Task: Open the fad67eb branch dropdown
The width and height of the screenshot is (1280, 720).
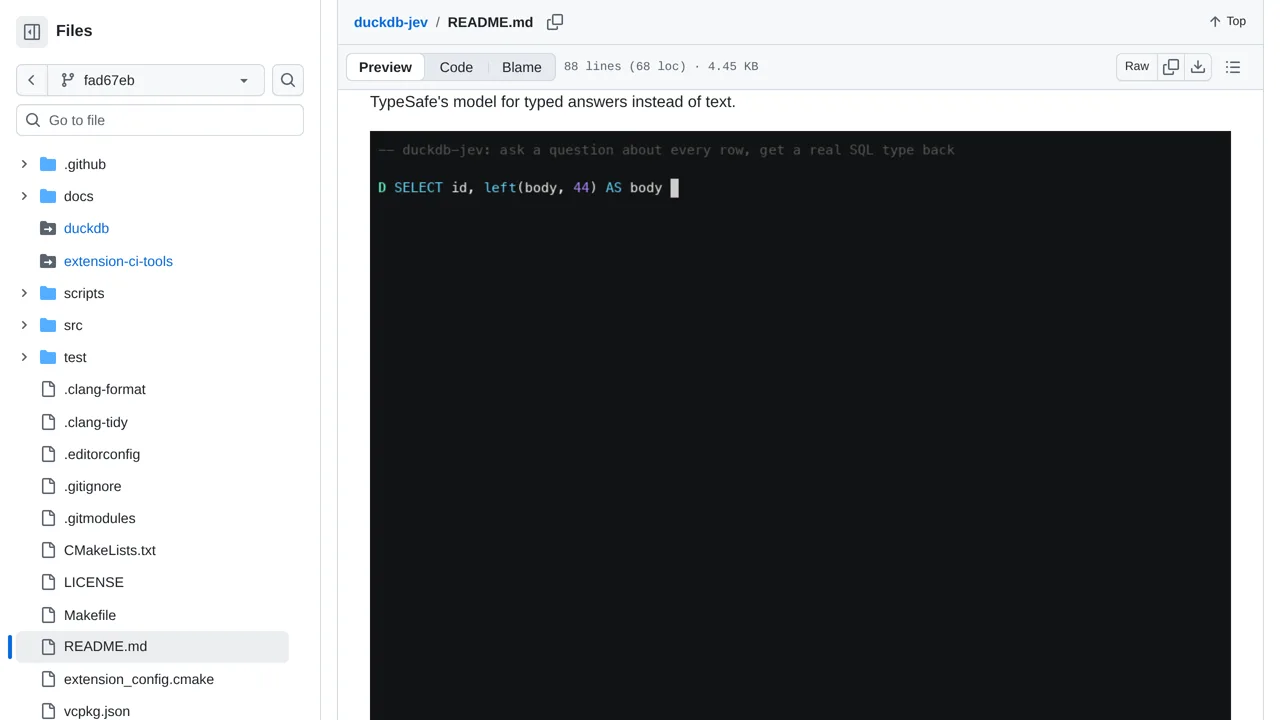Action: tap(155, 80)
